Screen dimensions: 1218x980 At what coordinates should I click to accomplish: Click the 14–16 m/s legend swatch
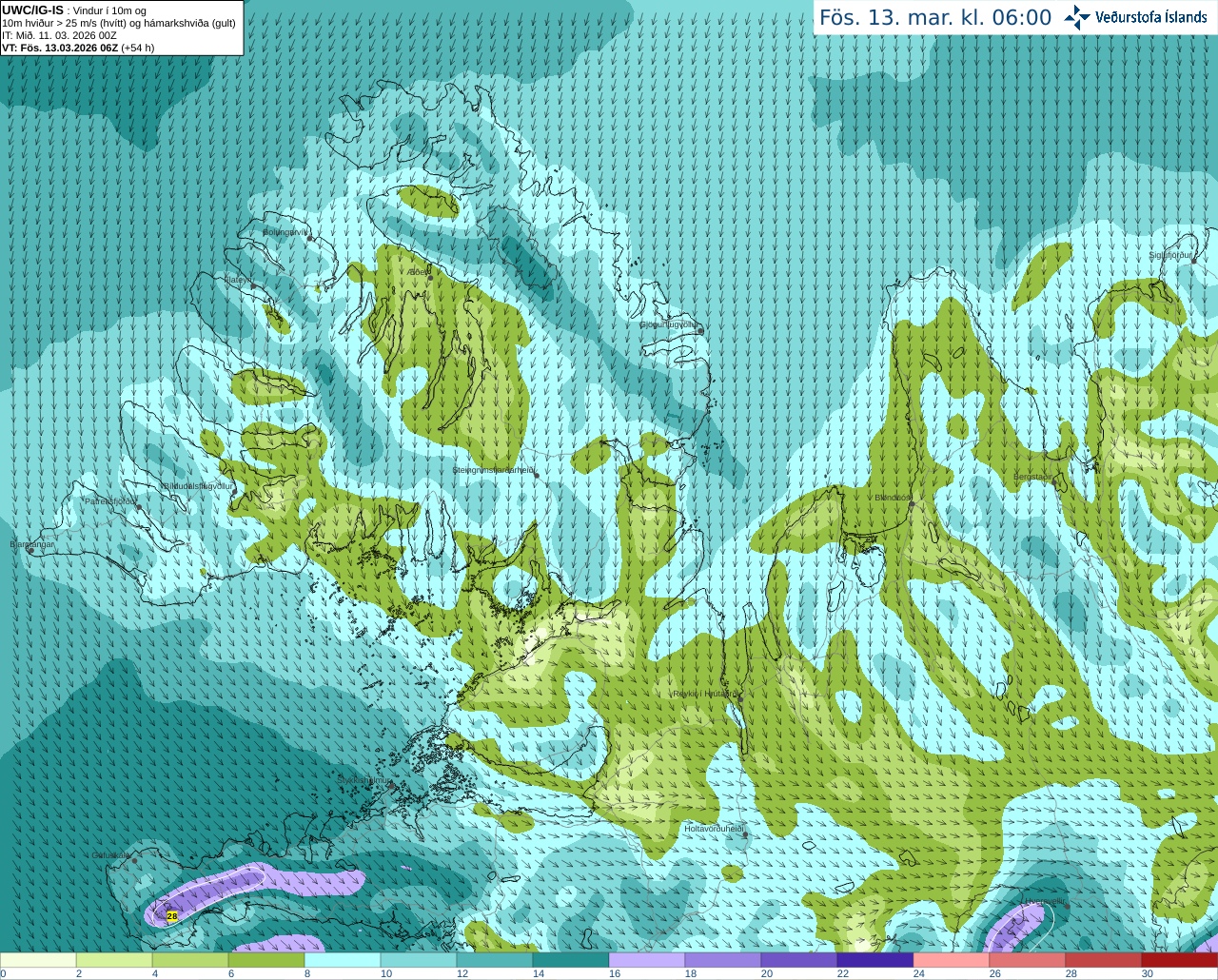571,960
